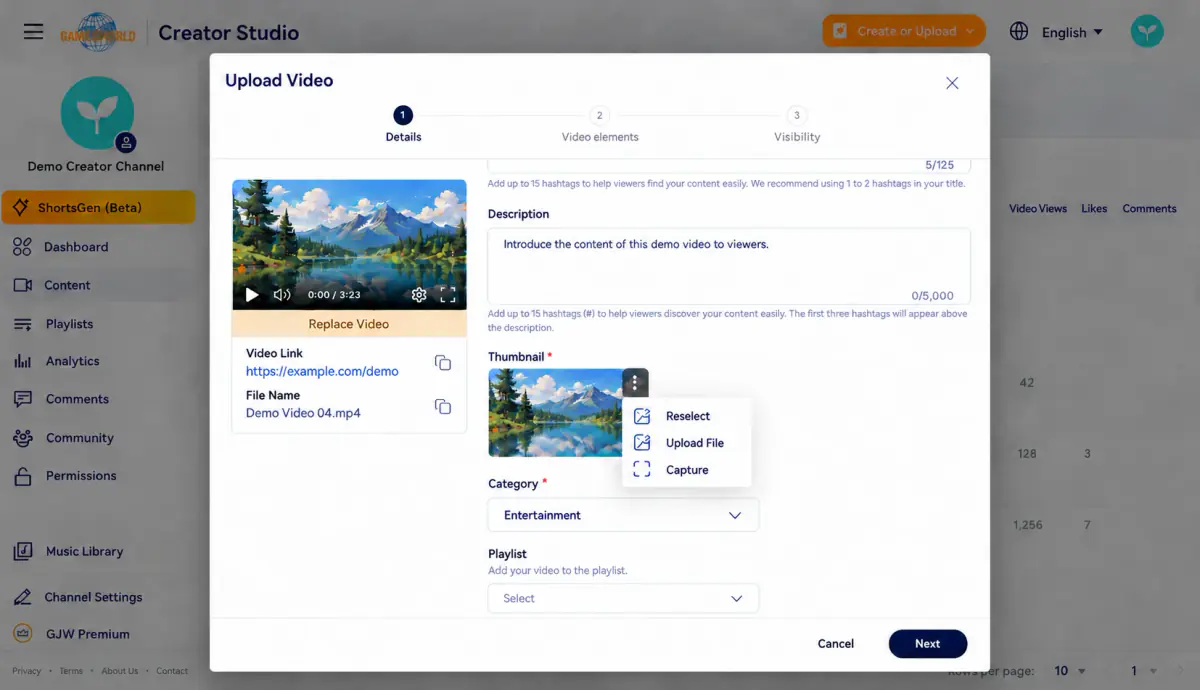Click Cancel in upload dialog

tap(835, 644)
